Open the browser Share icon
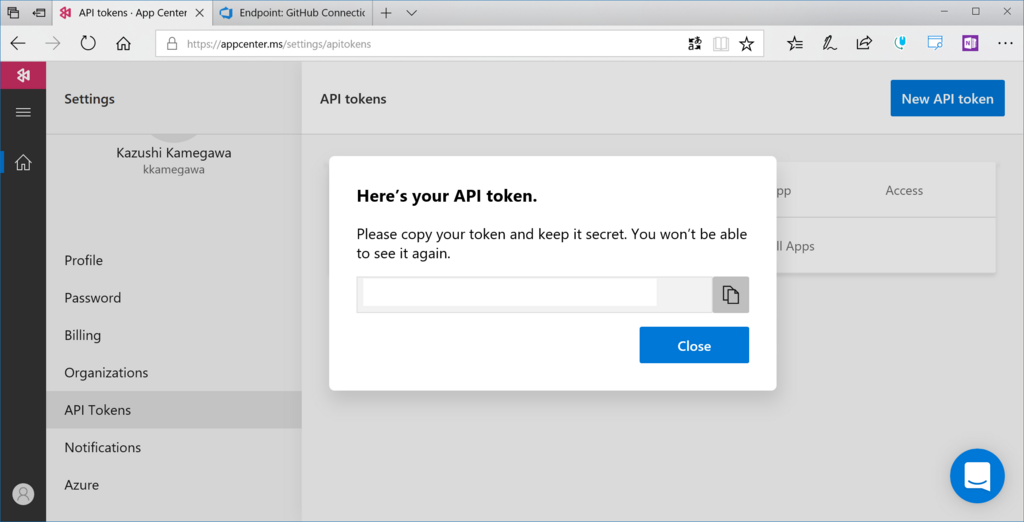 (864, 44)
